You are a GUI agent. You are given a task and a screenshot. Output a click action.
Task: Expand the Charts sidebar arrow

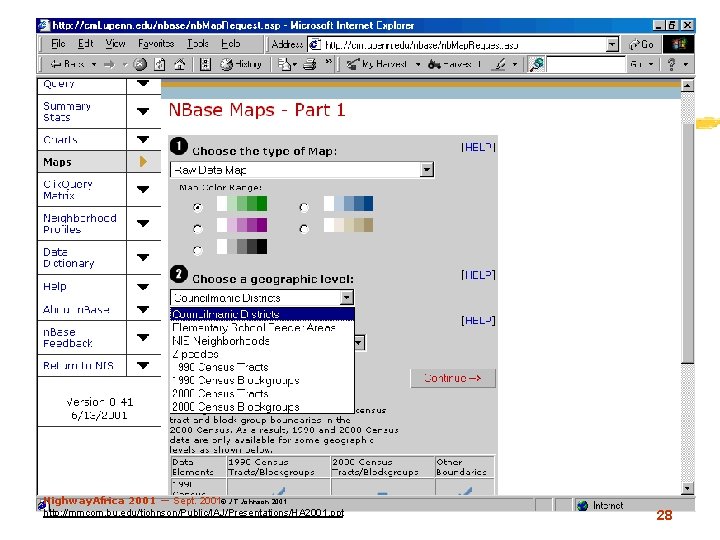click(143, 139)
